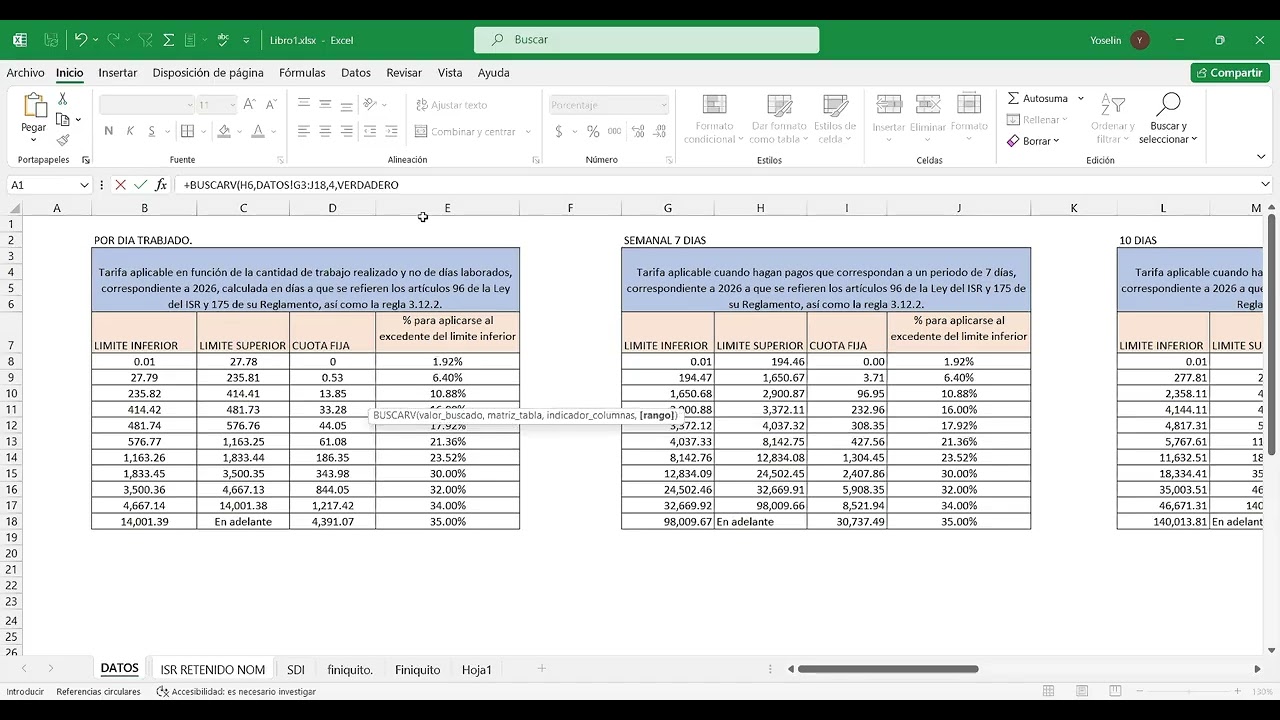Click the orientation text angle icon
This screenshot has height=720, width=1280.
[x=369, y=104]
